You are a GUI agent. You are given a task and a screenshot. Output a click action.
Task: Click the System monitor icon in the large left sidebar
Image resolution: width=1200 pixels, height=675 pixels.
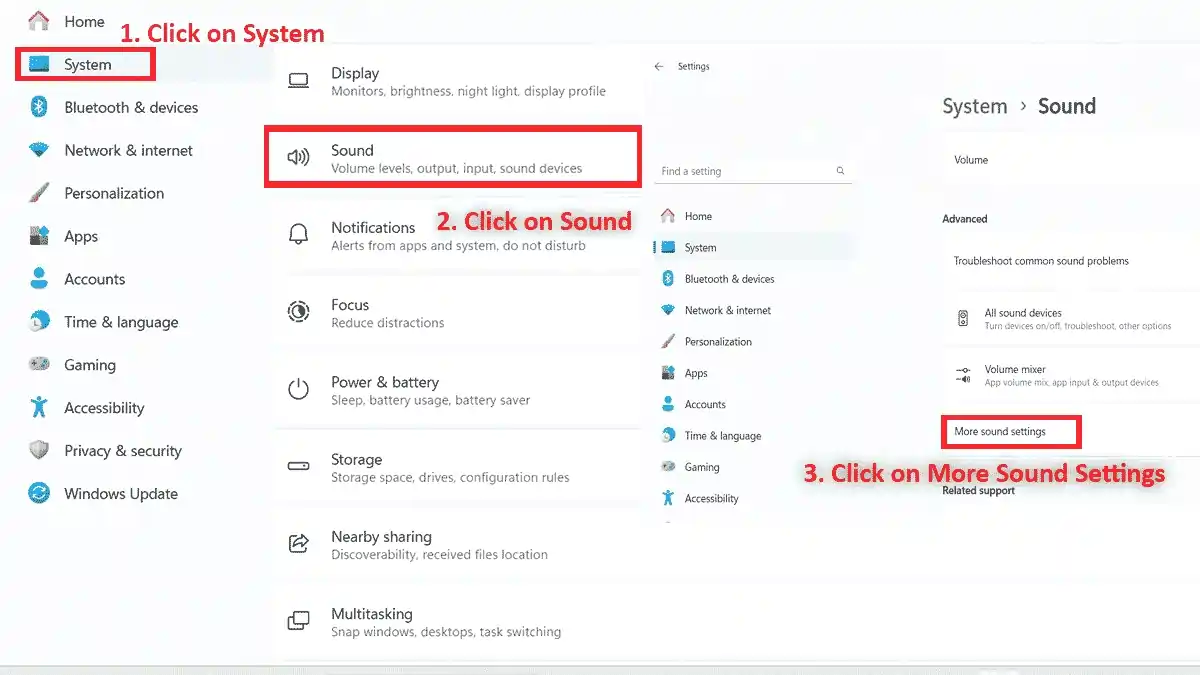click(39, 65)
